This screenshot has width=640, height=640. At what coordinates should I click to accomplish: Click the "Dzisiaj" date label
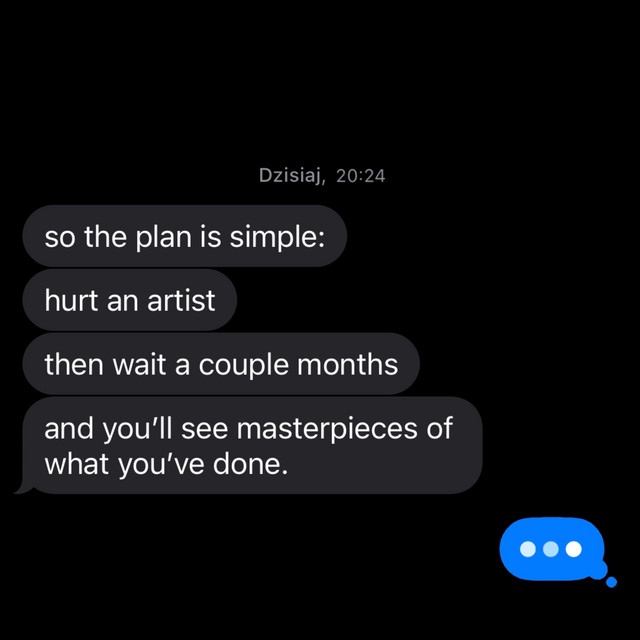291,176
